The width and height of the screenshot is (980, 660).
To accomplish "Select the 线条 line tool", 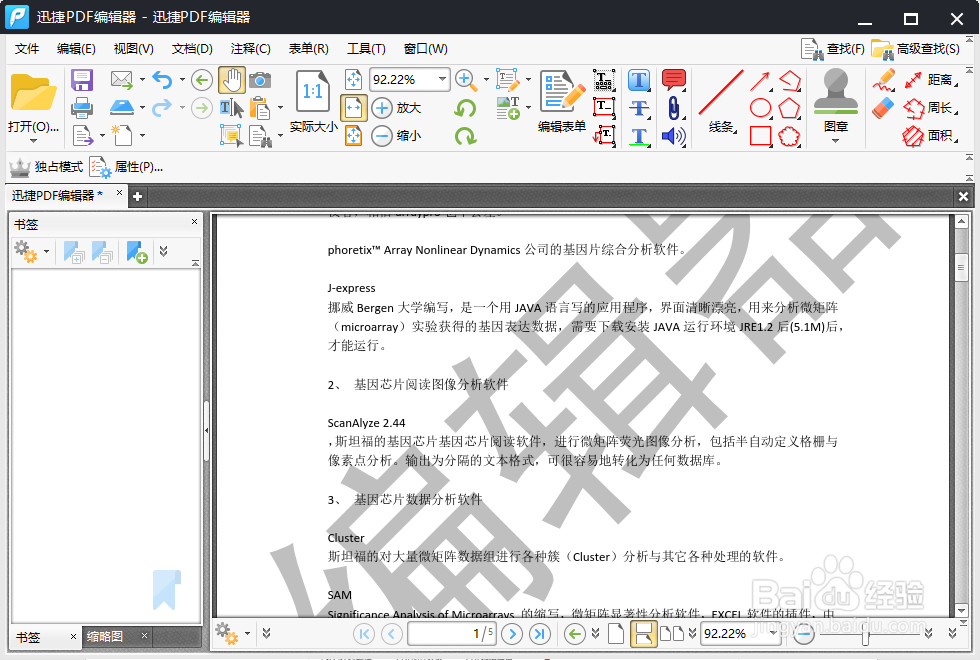I will click(721, 102).
